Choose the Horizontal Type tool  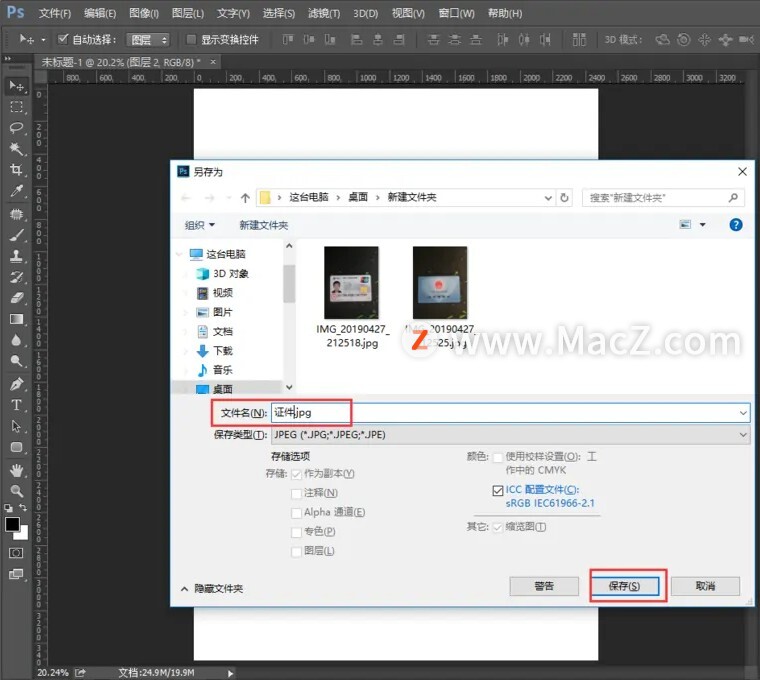point(16,405)
